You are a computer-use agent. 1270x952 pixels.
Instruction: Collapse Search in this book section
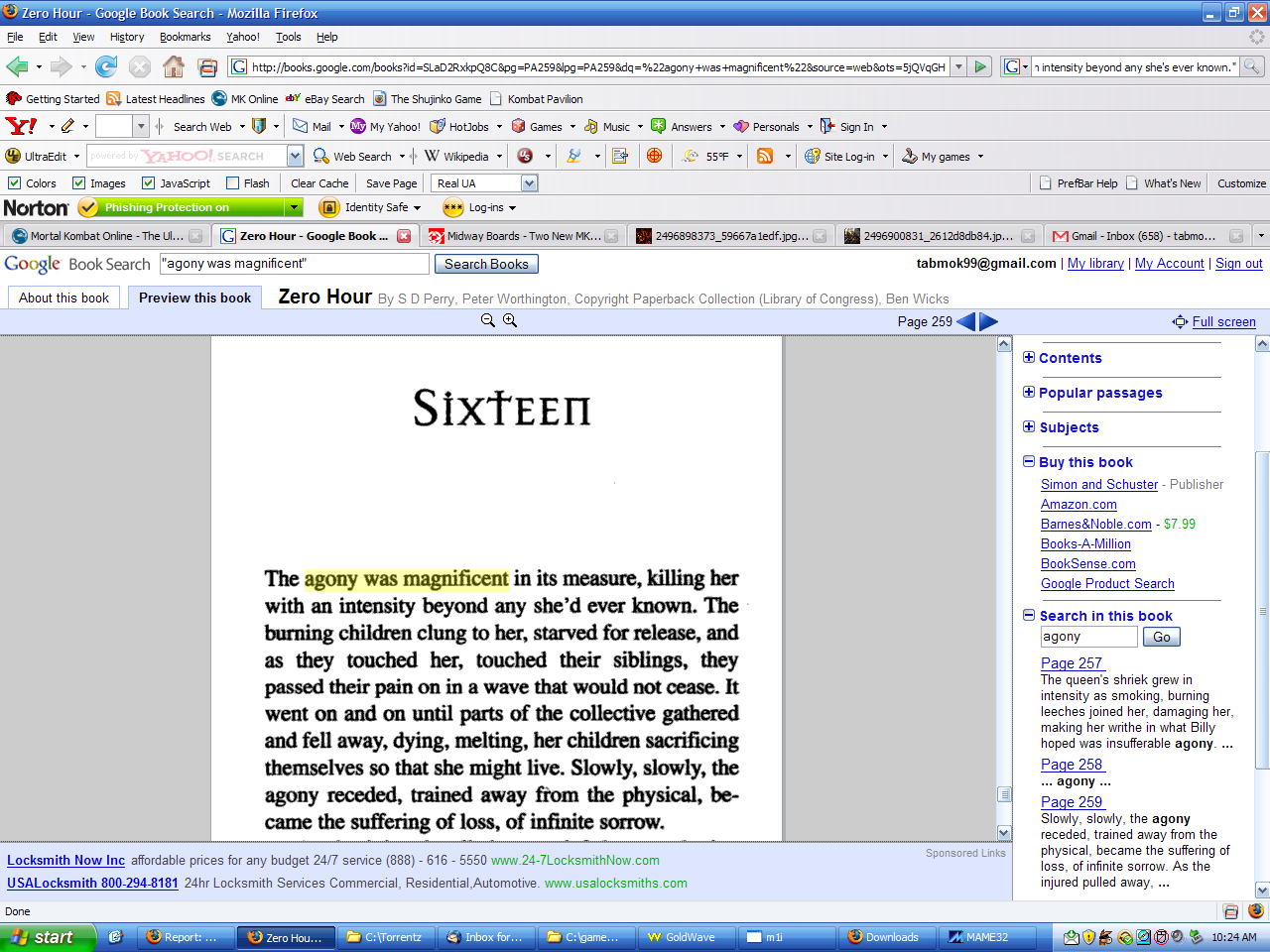[x=1029, y=616]
